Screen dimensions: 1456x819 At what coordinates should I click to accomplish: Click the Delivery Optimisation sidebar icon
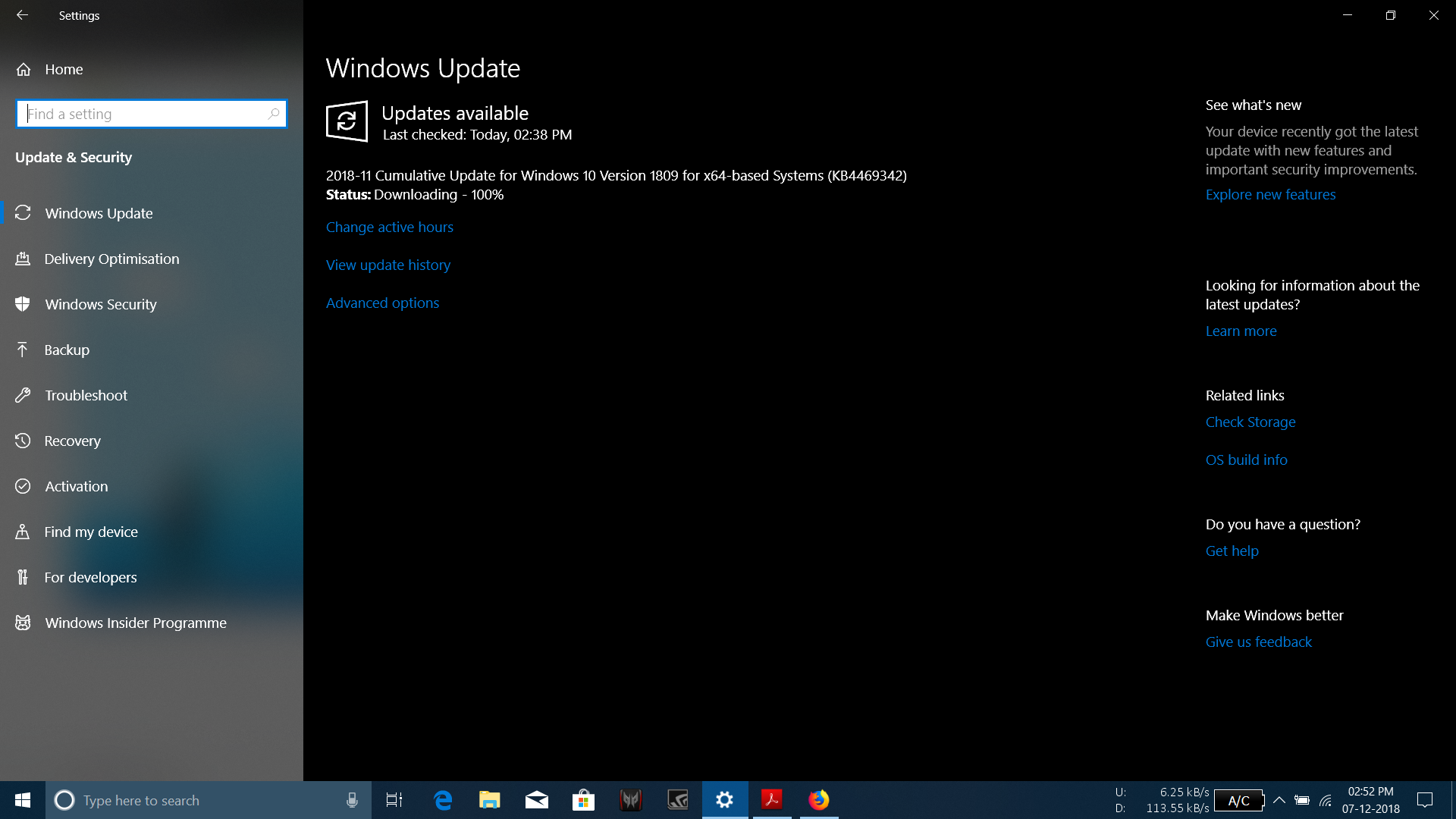(23, 259)
